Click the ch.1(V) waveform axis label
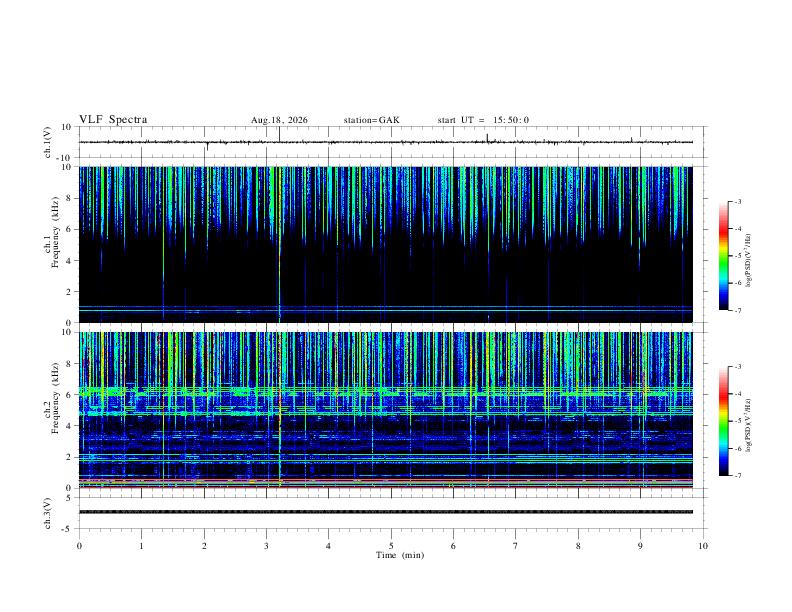The image size is (792, 612). [x=48, y=142]
